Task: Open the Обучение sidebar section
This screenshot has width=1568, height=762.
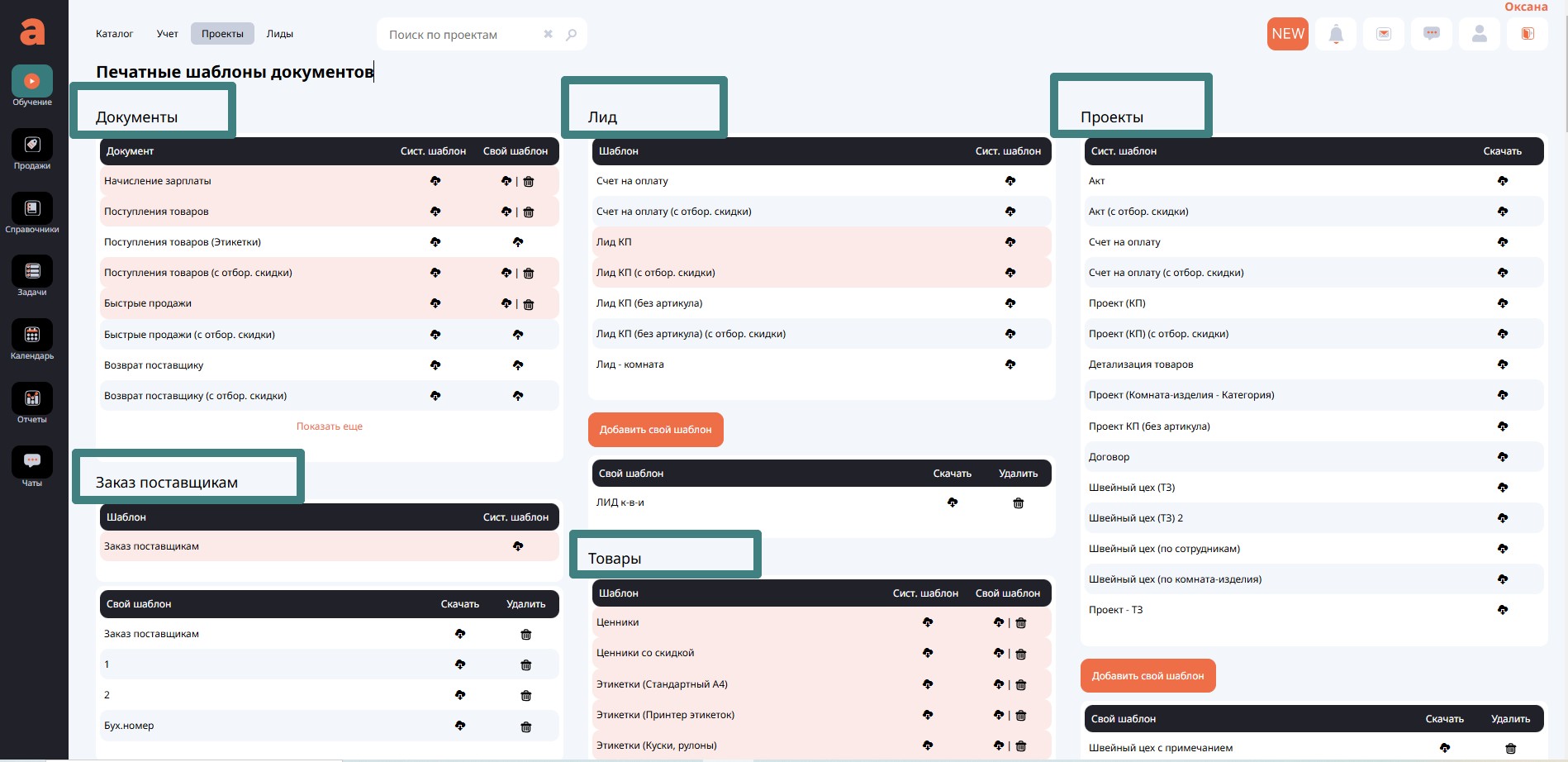Action: click(x=32, y=82)
